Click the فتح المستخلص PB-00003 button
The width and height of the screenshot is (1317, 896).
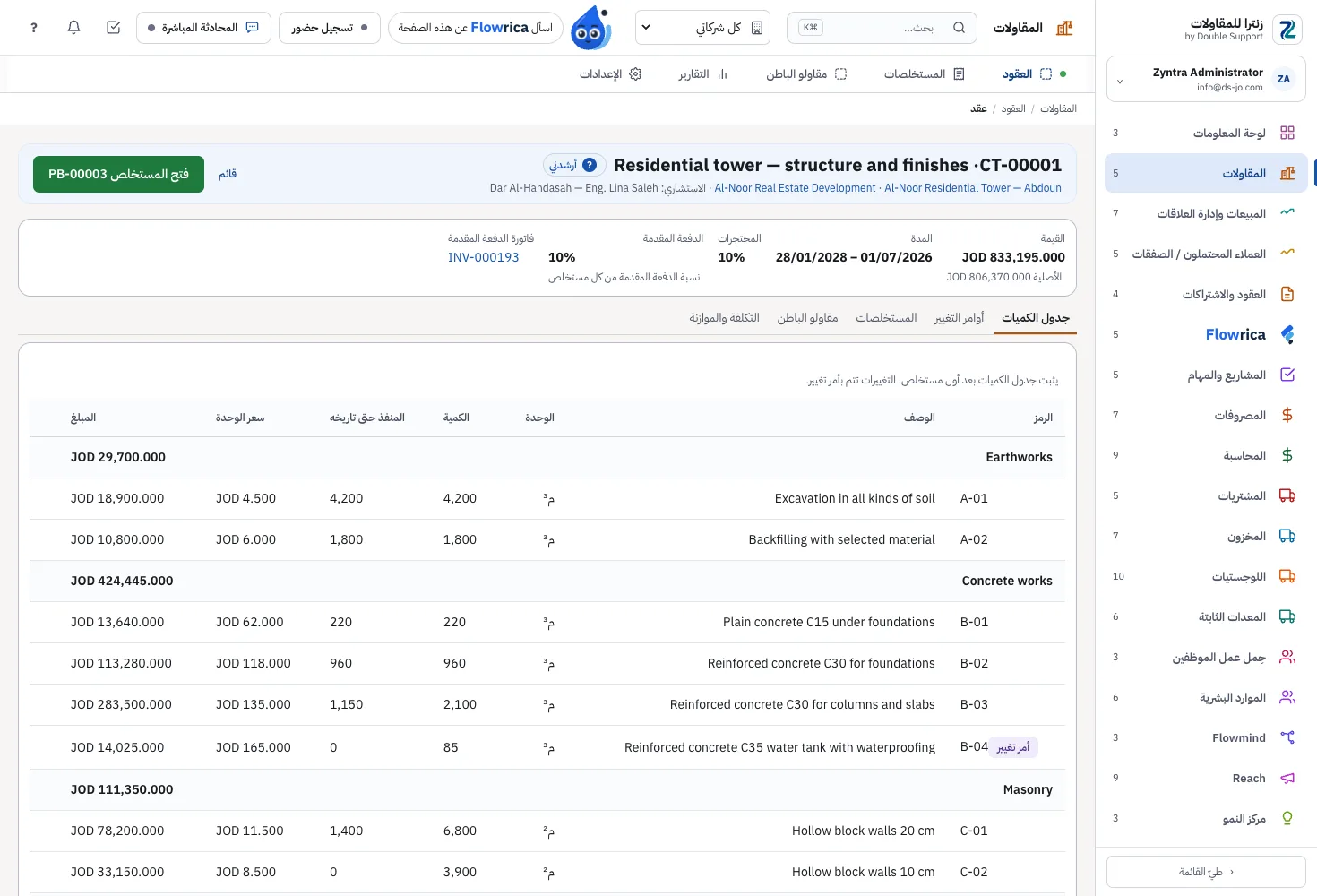tap(118, 174)
